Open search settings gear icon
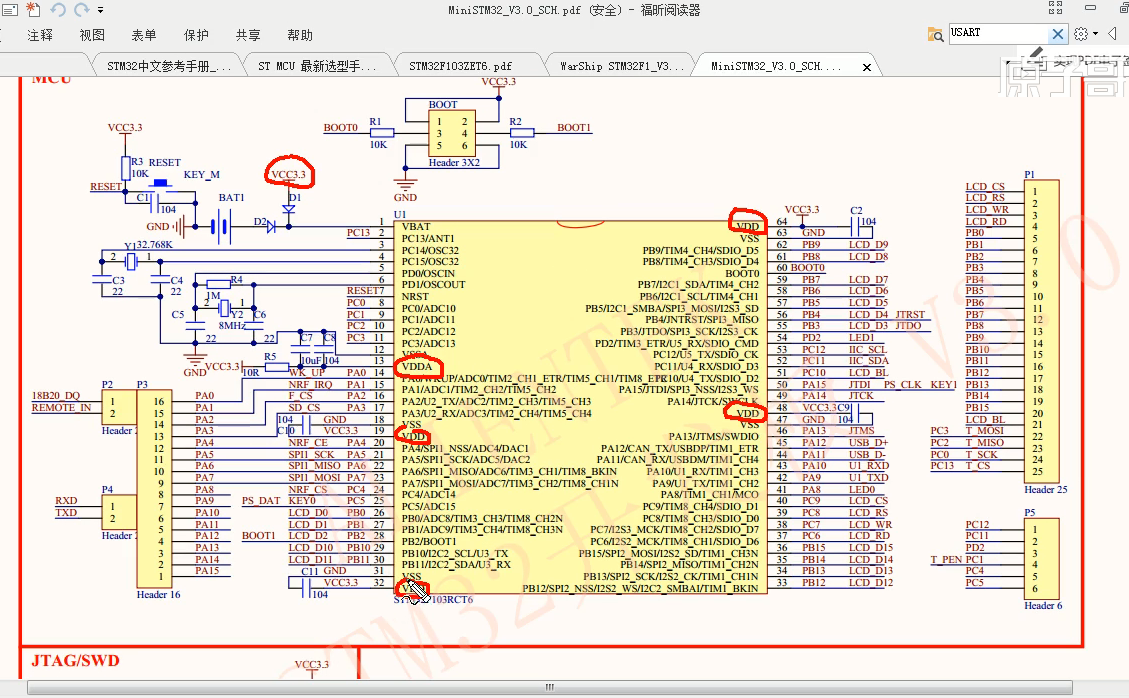This screenshot has width=1129, height=698. [x=1081, y=34]
